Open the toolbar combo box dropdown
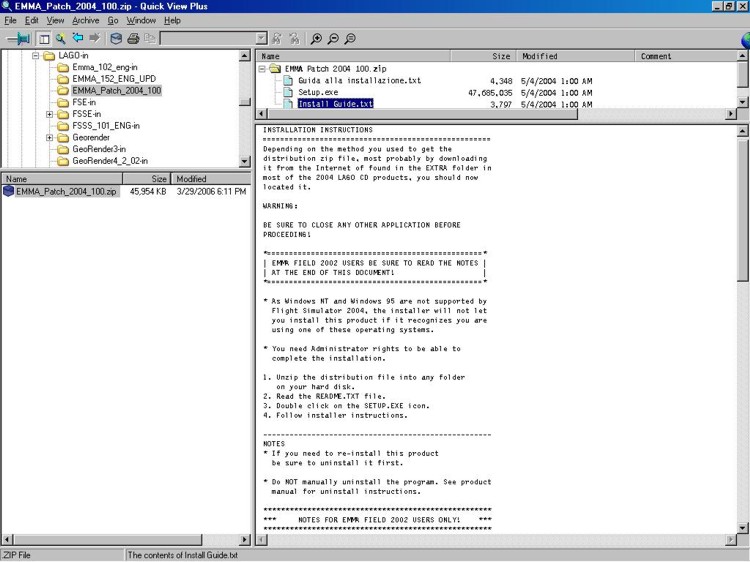Screen dimensions: 750x562 pyautogui.click(x=261, y=38)
